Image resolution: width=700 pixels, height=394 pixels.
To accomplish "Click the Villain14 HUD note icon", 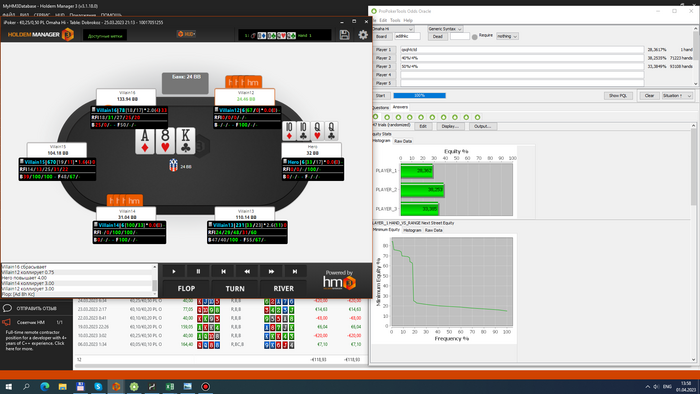I will [96, 225].
